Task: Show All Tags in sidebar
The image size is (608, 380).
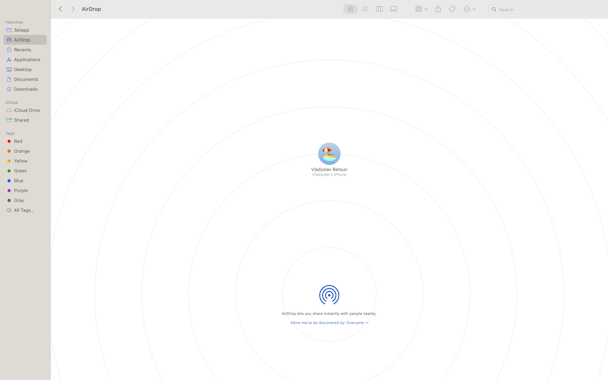Action: point(25,210)
